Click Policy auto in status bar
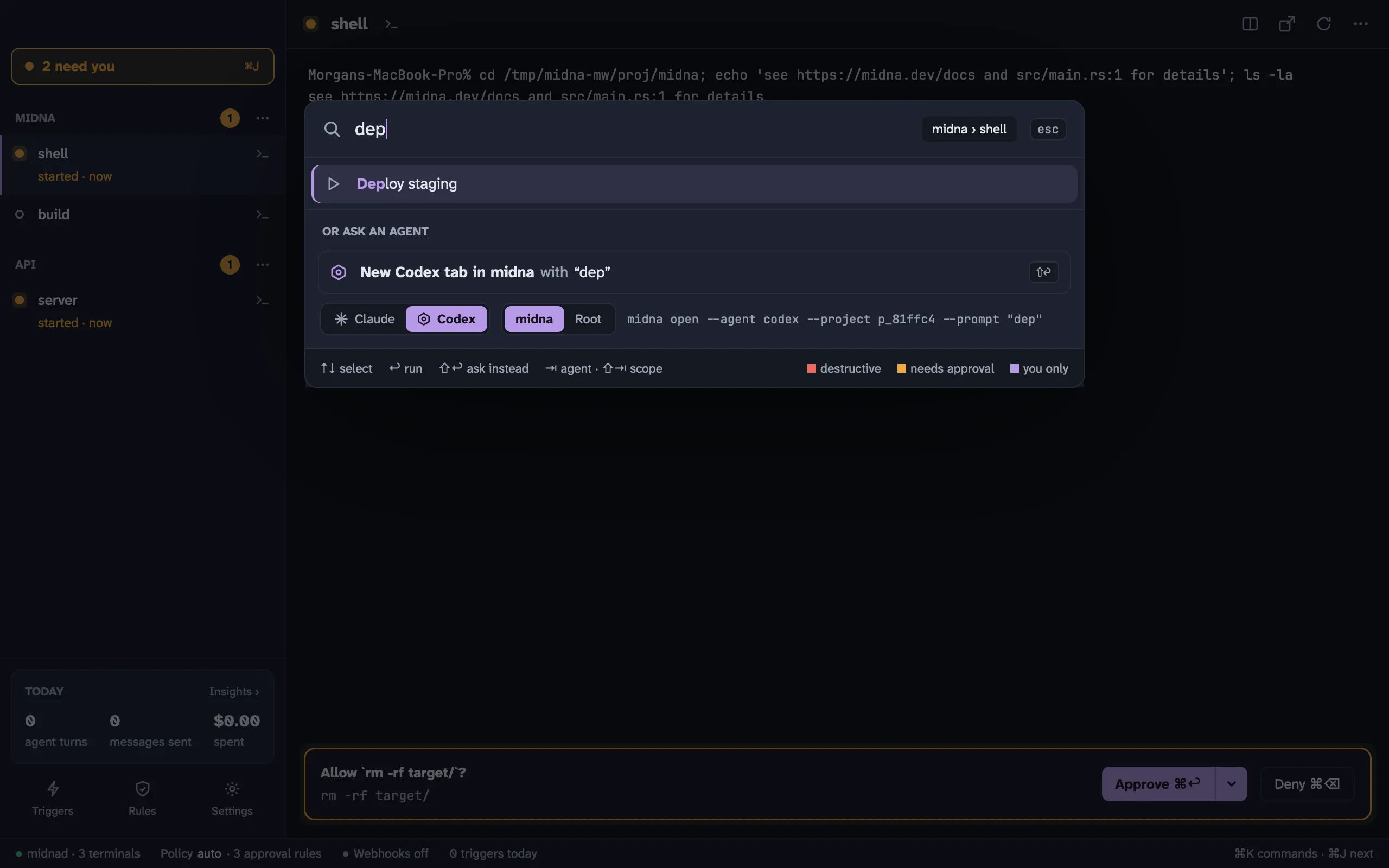1389x868 pixels. 190,854
